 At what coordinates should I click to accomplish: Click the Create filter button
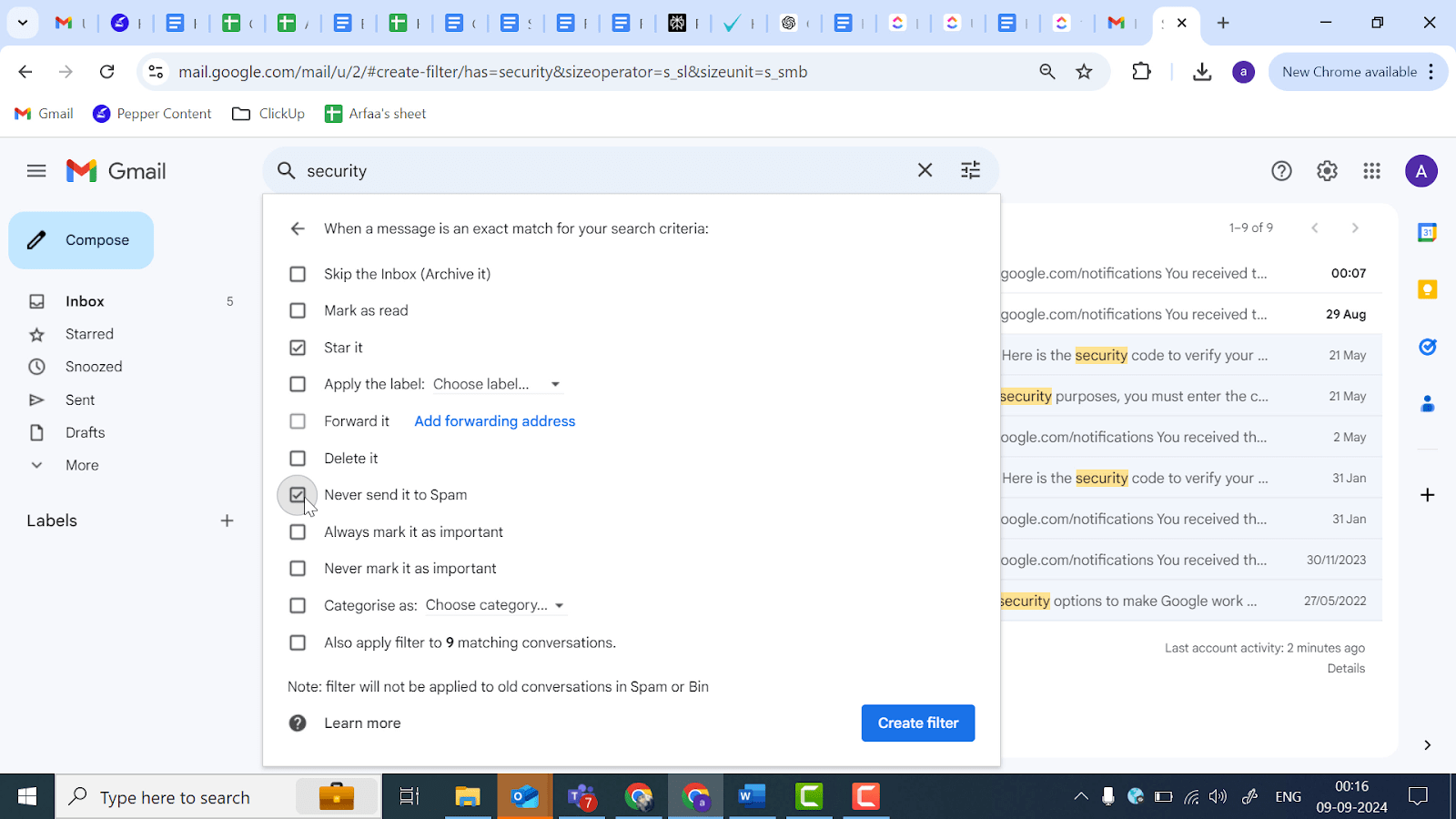pos(917,723)
